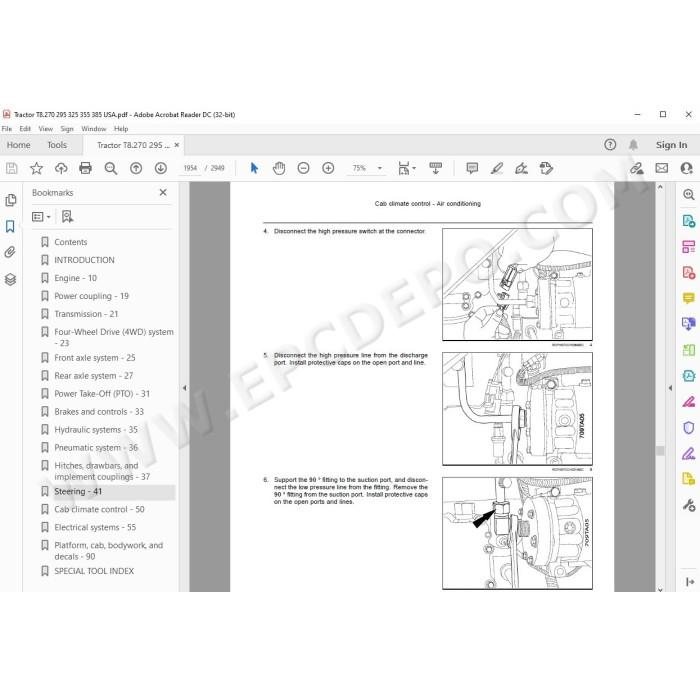This screenshot has height=700, width=700.
Task: Open find text magnifier tool
Action: [x=111, y=168]
